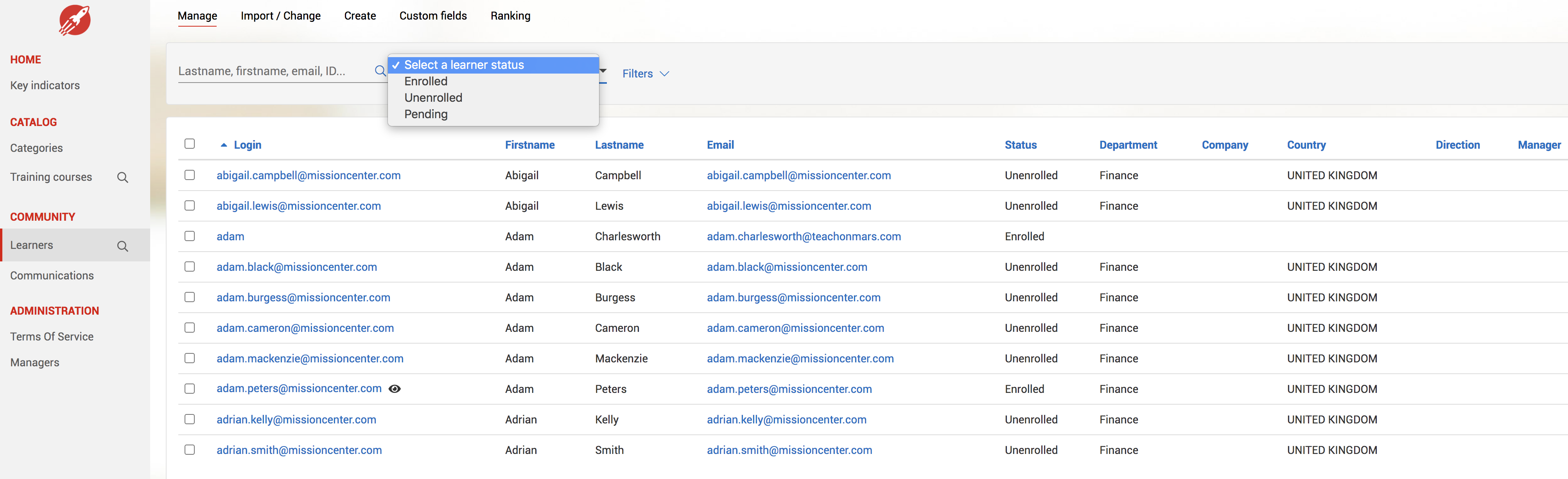Open the 'adam' login link
1568x479 pixels.
click(x=230, y=236)
